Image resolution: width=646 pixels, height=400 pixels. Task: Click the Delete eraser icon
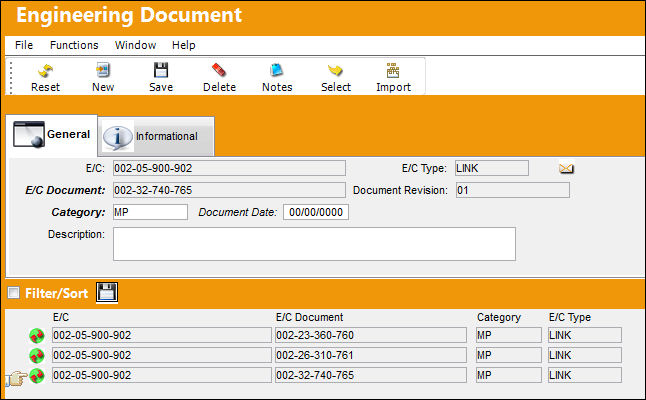tap(219, 70)
